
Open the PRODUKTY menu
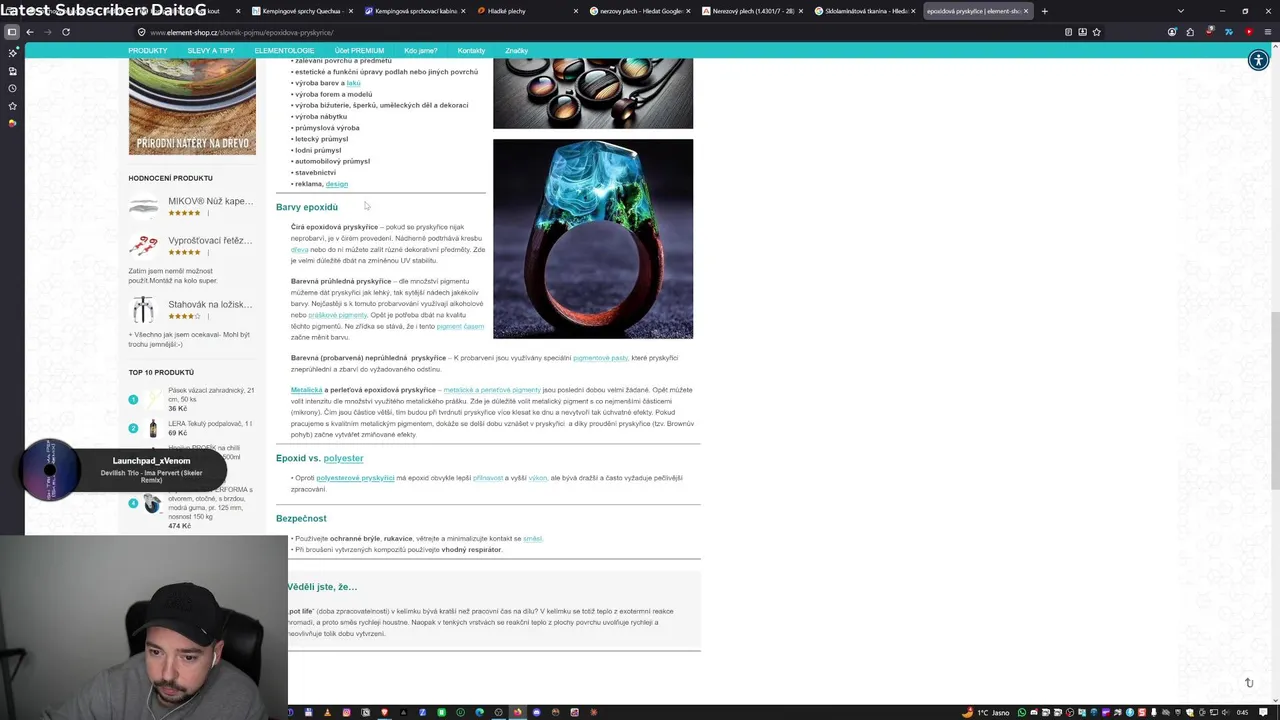tap(148, 50)
